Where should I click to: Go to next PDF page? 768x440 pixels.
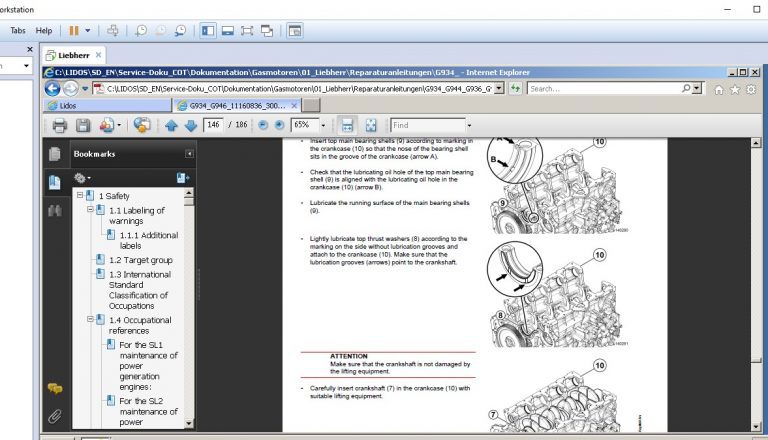[x=191, y=126]
